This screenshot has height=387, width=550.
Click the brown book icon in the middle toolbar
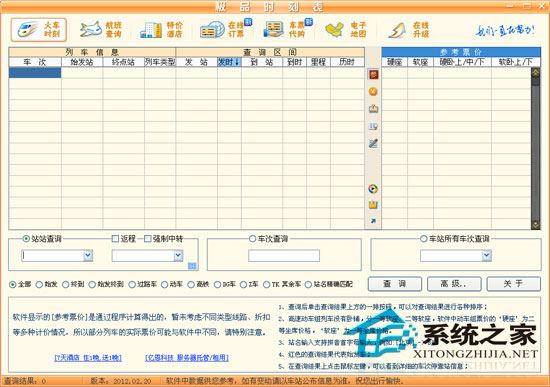coord(373,74)
